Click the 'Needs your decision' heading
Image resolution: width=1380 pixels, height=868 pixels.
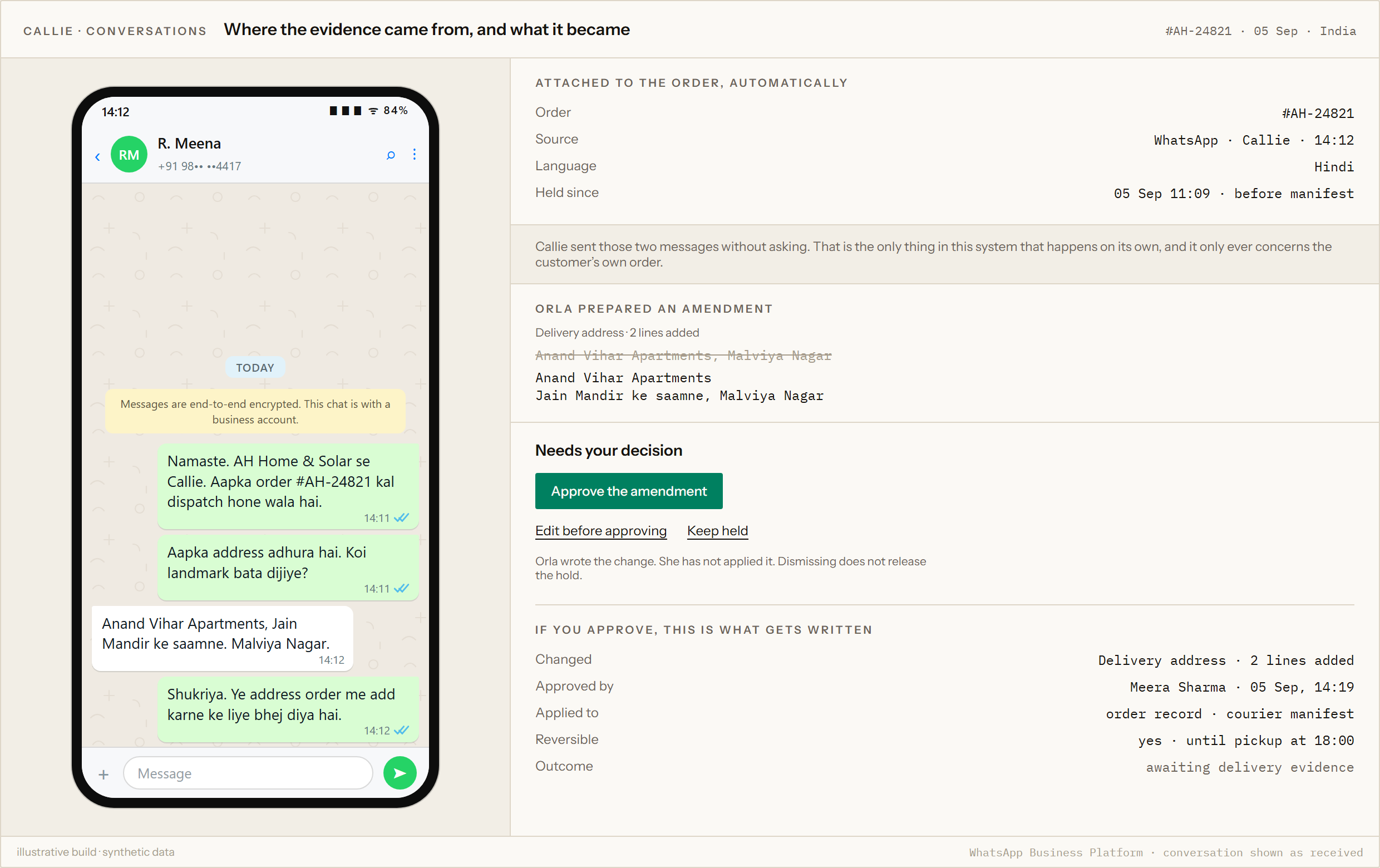coord(609,450)
